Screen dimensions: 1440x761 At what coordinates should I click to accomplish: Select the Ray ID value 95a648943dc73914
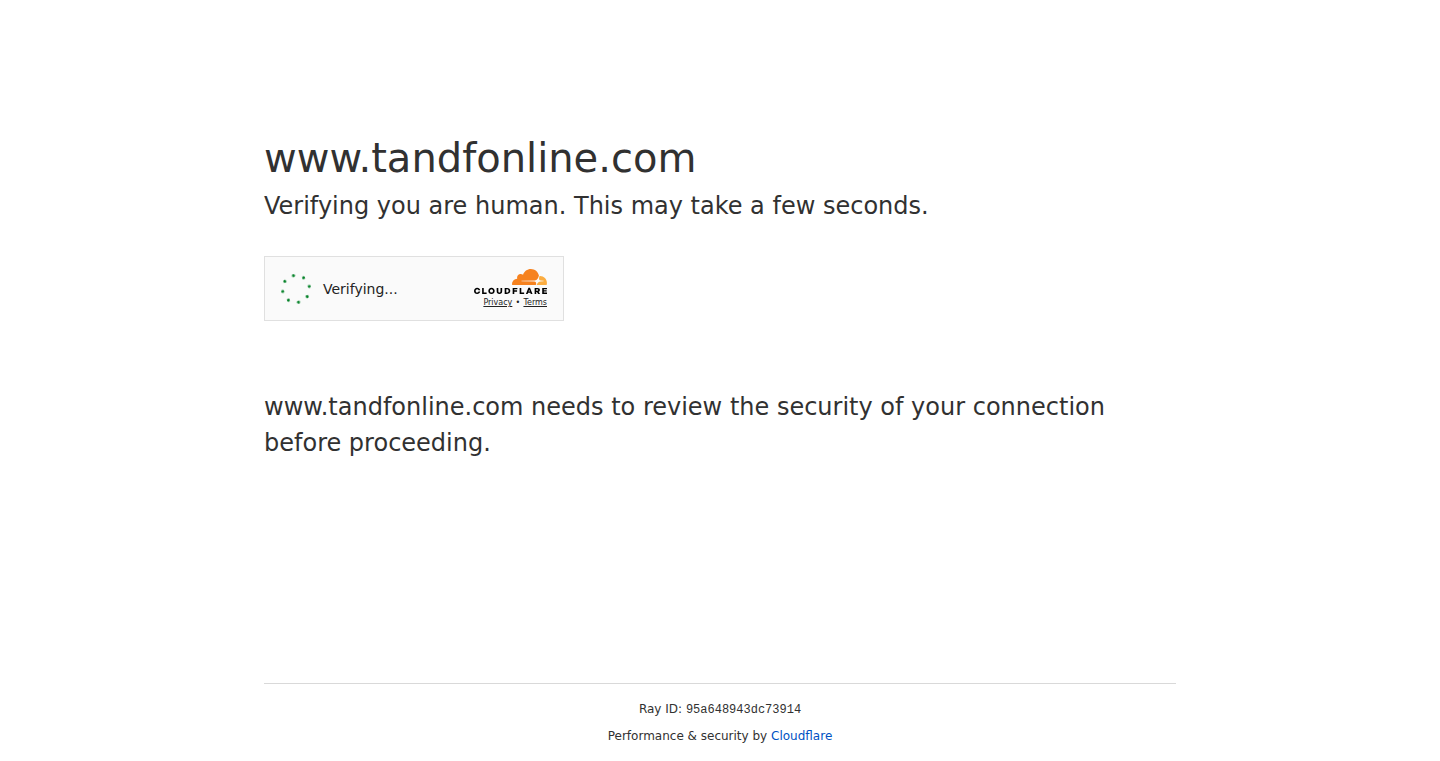[x=743, y=709]
